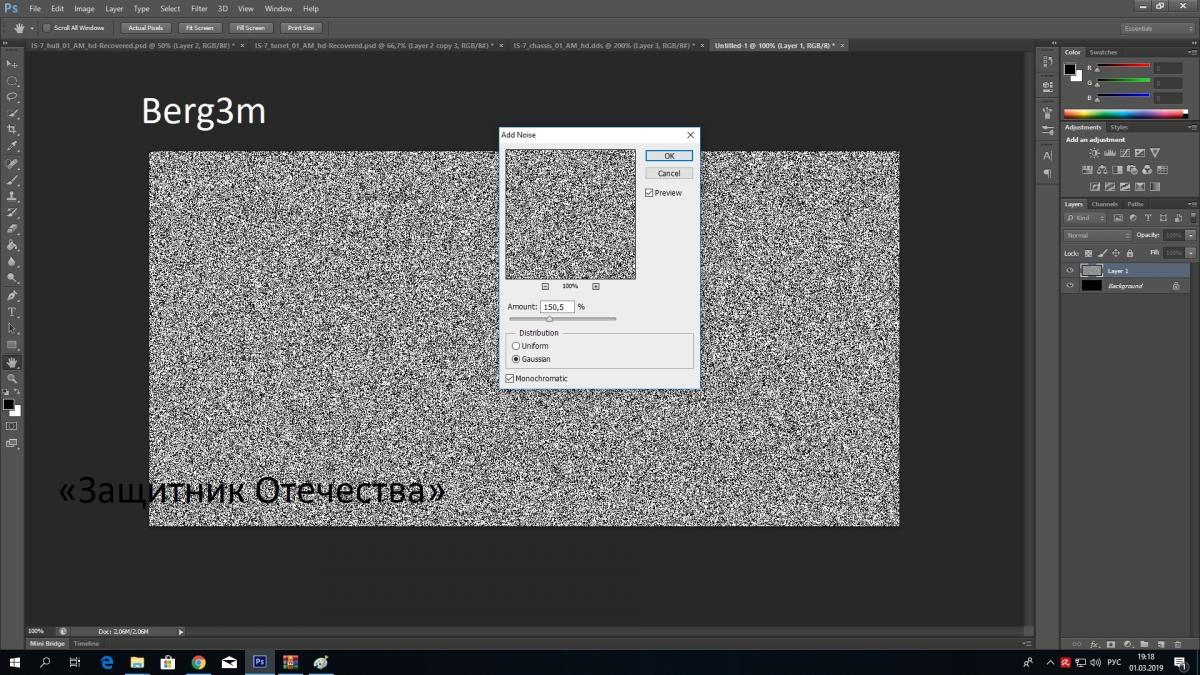This screenshot has height=675, width=1200.
Task: Add a Brightness/Contrast adjustment
Action: pyautogui.click(x=1095, y=153)
